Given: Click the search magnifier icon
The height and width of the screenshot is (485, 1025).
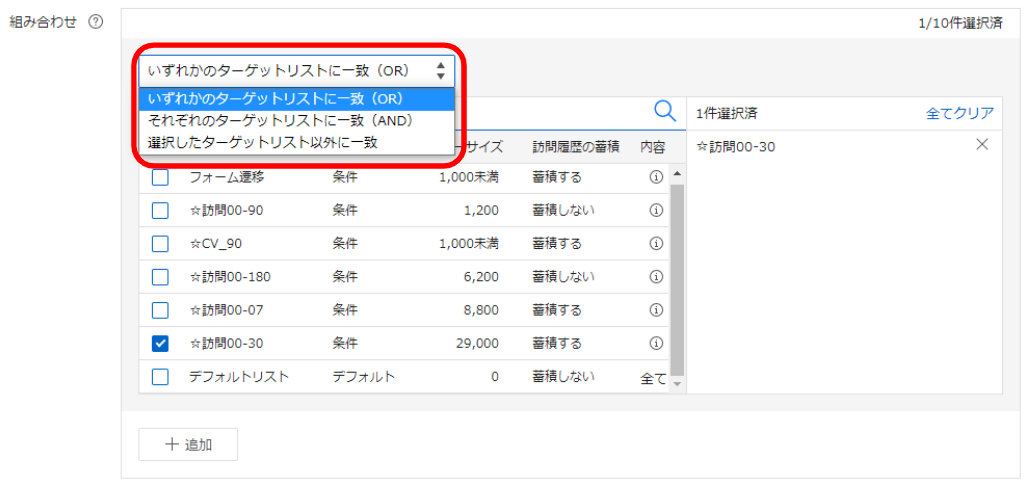Looking at the screenshot, I should point(664,111).
